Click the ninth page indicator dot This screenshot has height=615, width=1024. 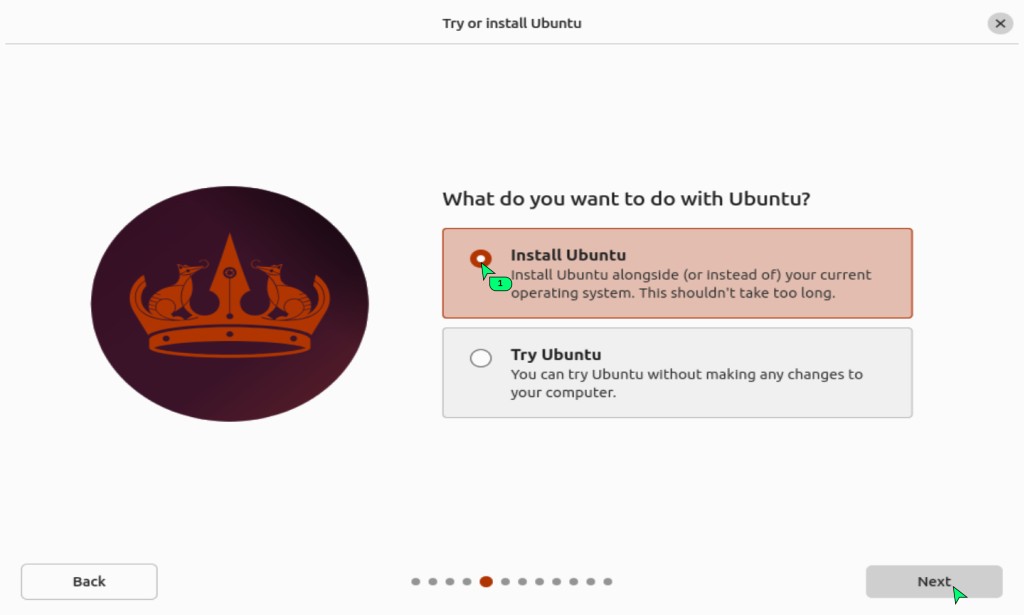pos(556,581)
